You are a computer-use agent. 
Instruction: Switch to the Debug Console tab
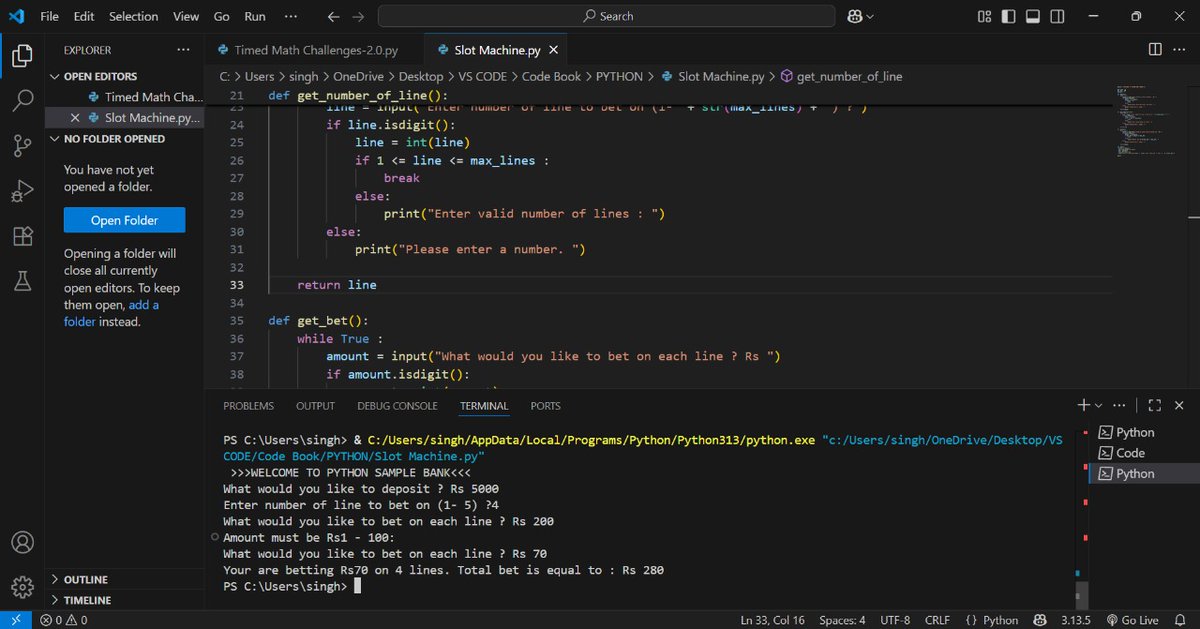[397, 406]
